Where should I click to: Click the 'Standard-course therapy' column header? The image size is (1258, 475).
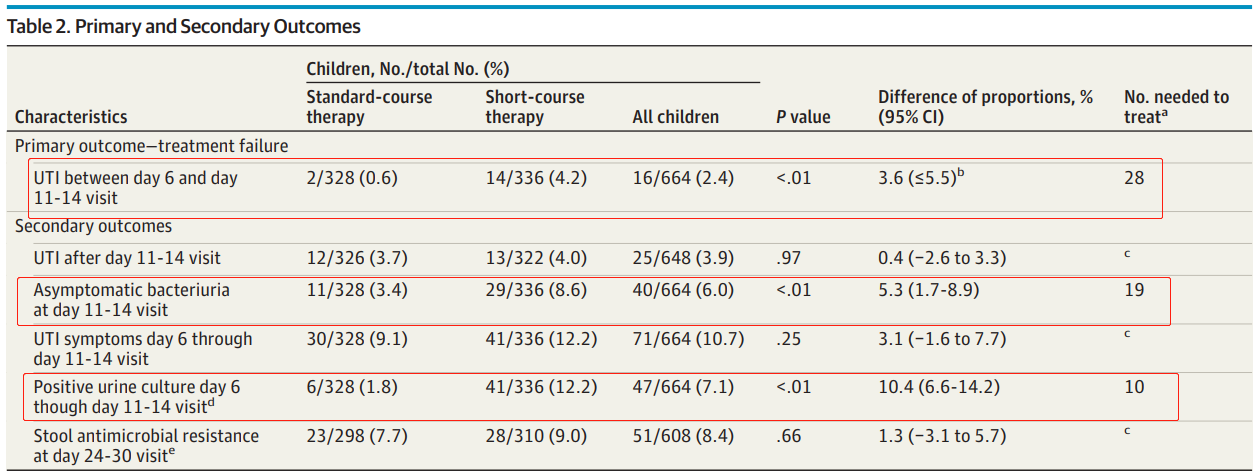coord(369,107)
